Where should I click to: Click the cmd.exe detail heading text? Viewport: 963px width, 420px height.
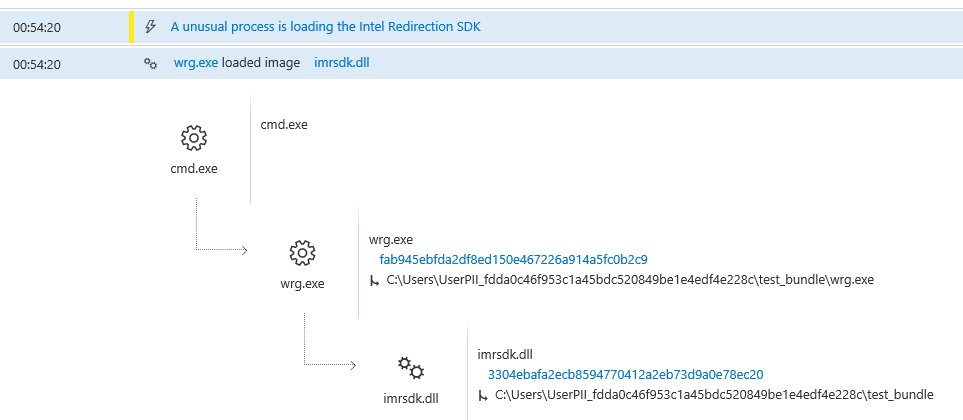tap(284, 125)
